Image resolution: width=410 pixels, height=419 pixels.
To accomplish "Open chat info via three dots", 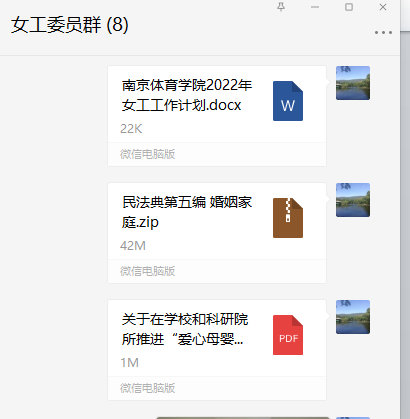I will click(383, 32).
